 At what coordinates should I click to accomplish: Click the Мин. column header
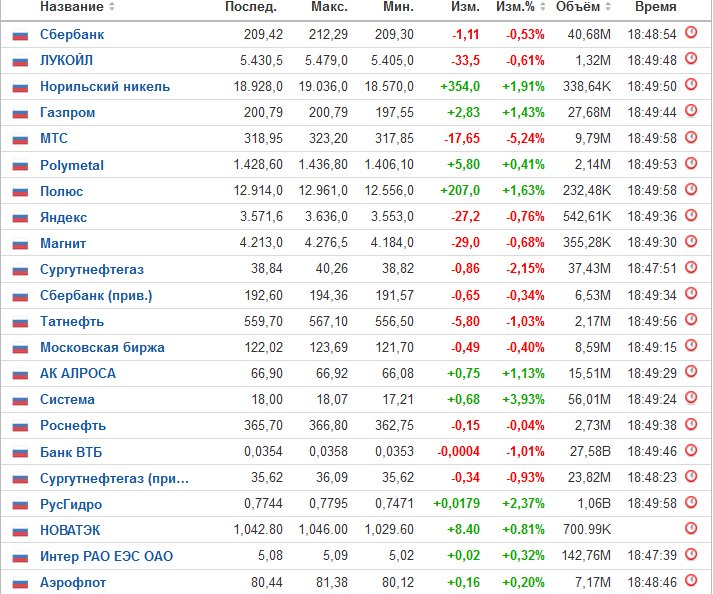398,7
